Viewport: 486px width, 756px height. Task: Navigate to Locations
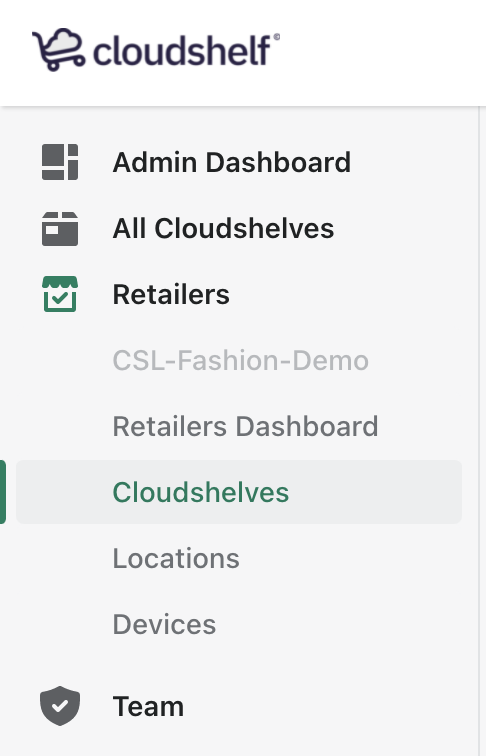pyautogui.click(x=176, y=558)
